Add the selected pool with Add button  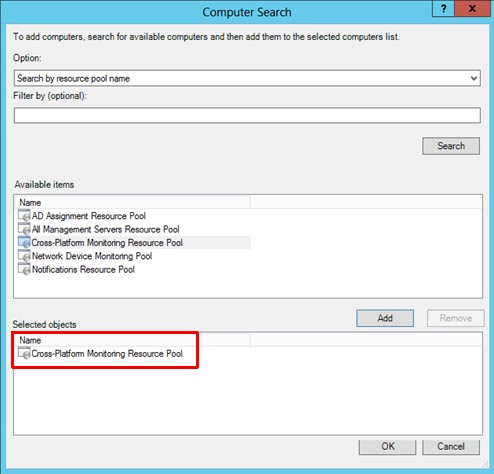(385, 318)
